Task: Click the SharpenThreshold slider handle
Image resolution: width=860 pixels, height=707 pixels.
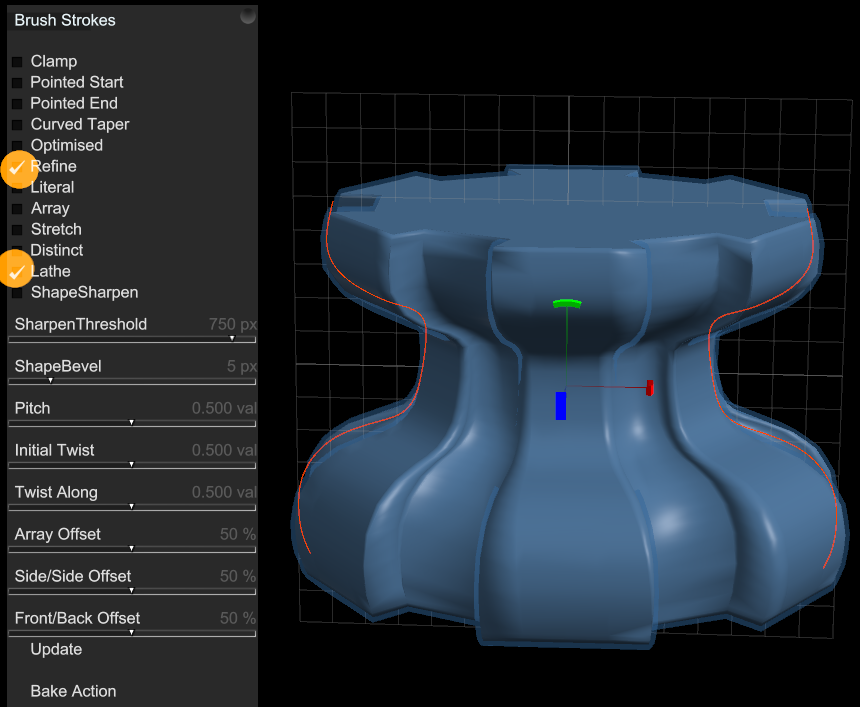Action: click(232, 338)
